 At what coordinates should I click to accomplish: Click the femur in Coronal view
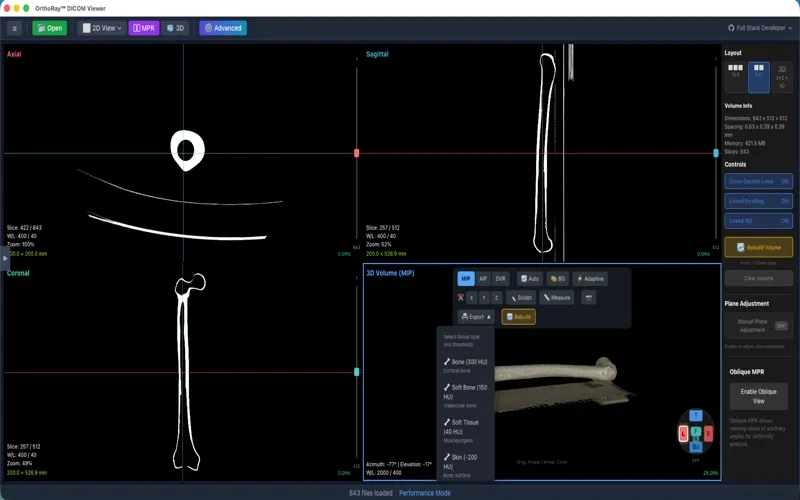[186, 372]
